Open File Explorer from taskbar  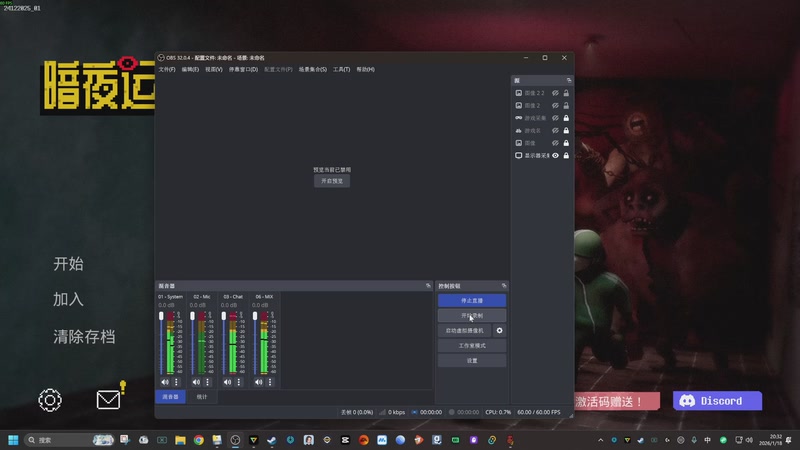tap(180, 440)
